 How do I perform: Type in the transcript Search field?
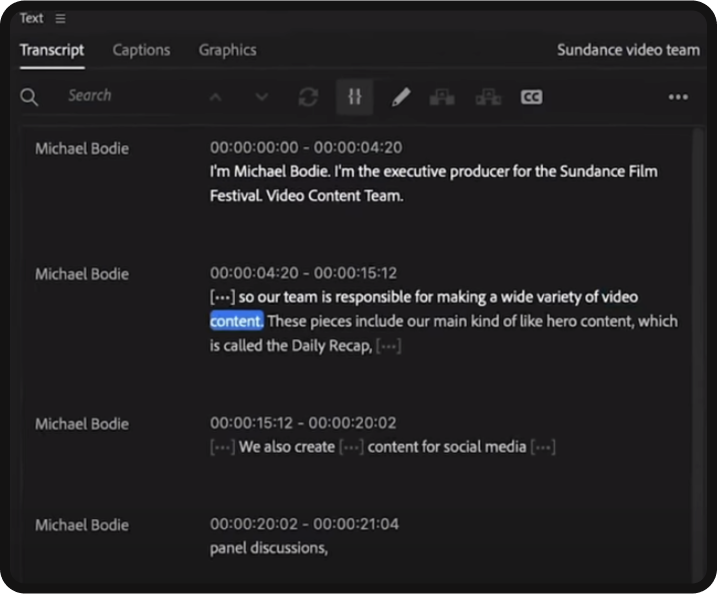(x=110, y=96)
